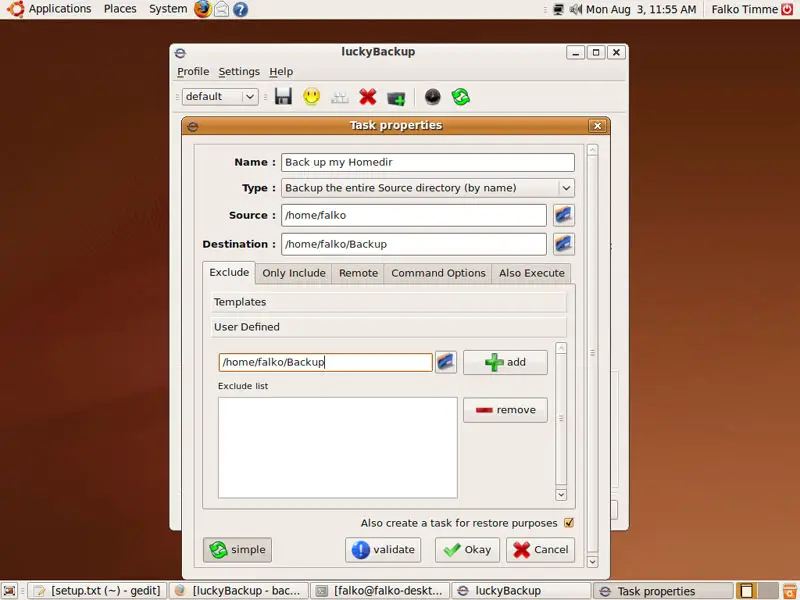Switch to setup.txt gedit taskbar window
Viewport: 800px width, 600px height.
[x=97, y=591]
